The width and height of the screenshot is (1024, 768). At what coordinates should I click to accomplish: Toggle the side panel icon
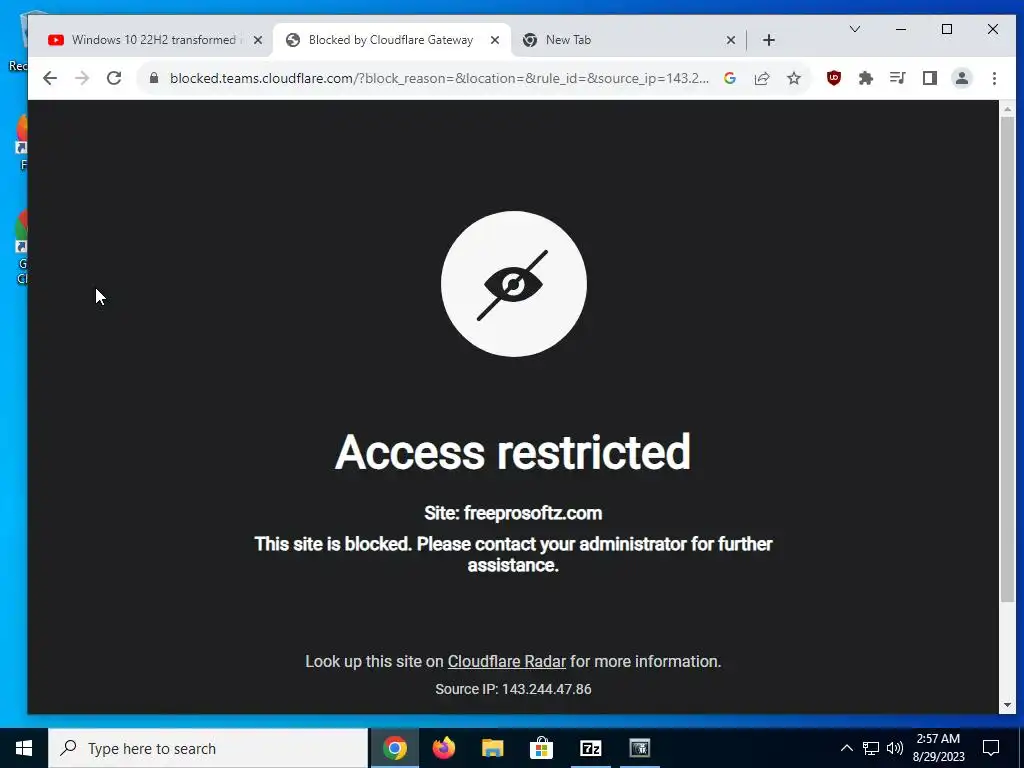(929, 78)
